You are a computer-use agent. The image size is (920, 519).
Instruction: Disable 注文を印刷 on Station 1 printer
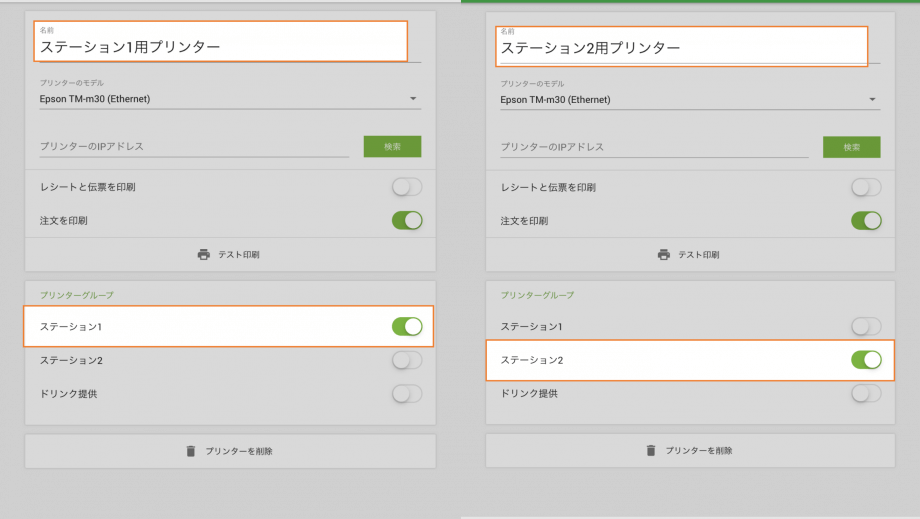click(x=406, y=220)
